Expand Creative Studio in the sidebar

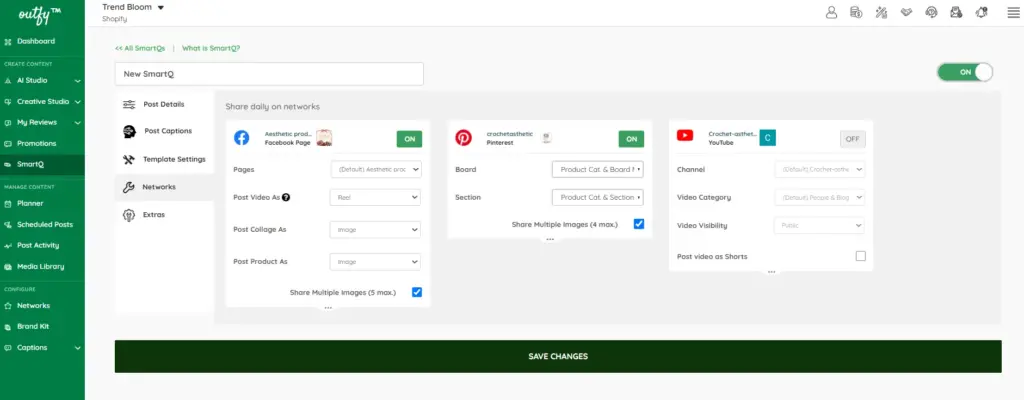click(42, 101)
